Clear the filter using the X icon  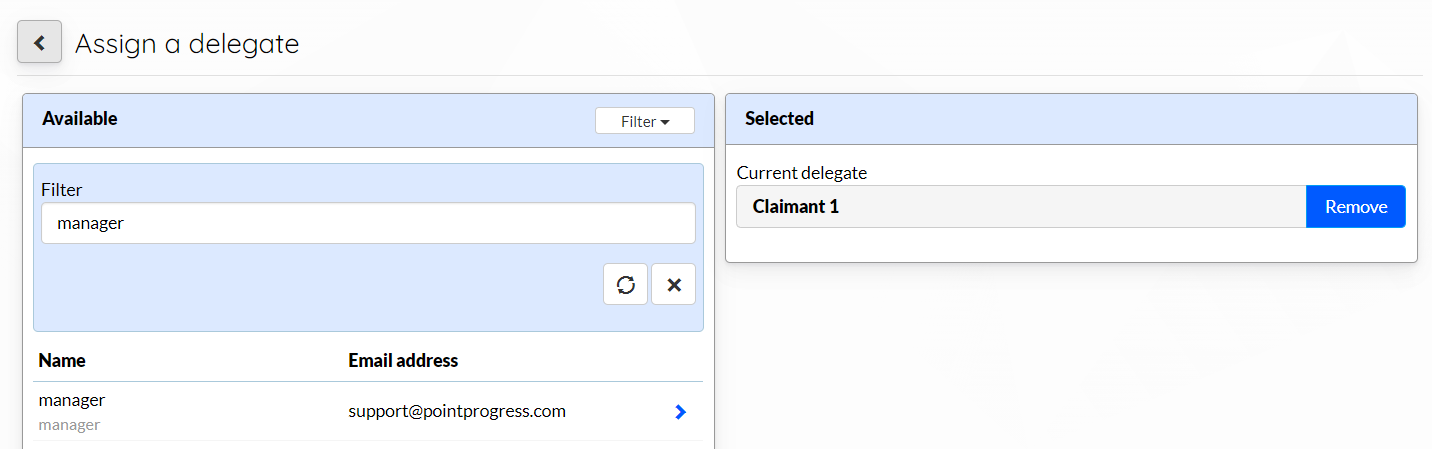(x=674, y=285)
